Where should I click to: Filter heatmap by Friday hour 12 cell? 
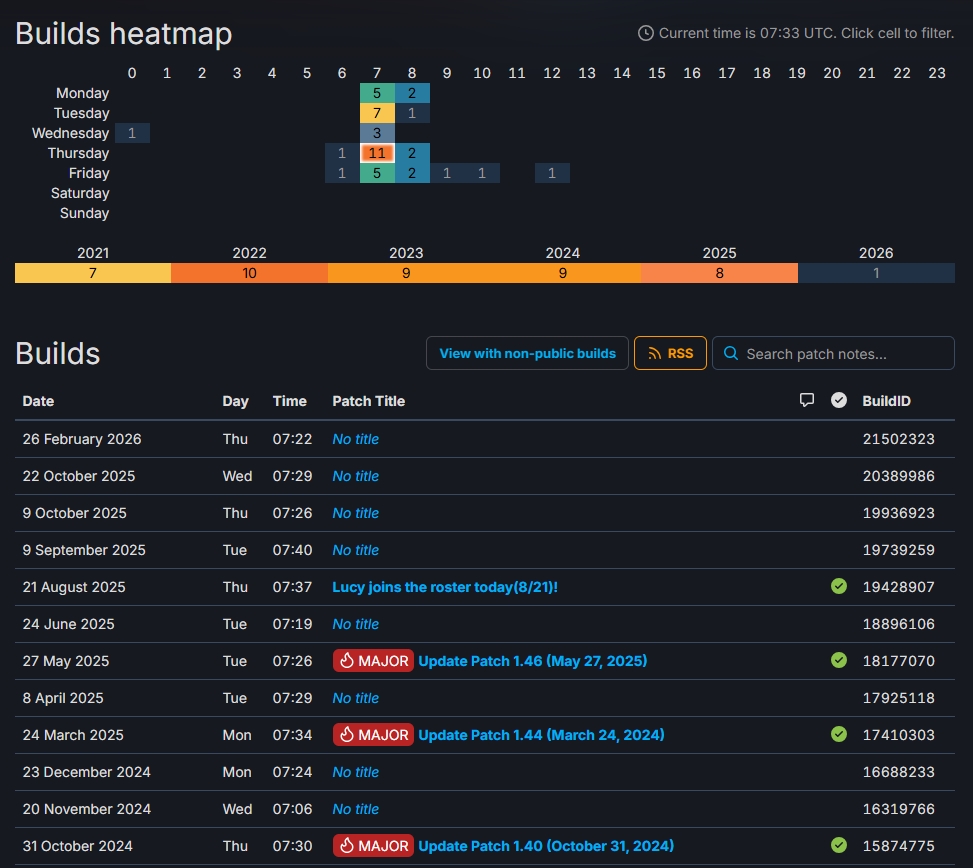[x=552, y=173]
